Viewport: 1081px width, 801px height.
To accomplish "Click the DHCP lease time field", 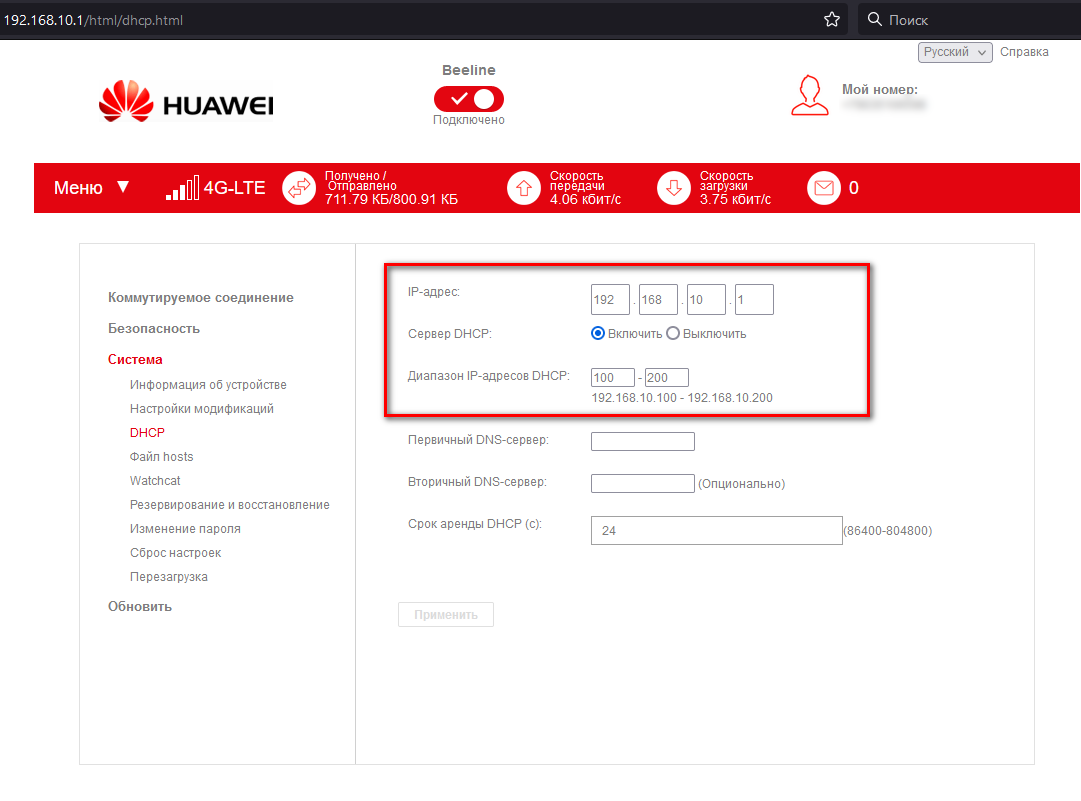I will pos(716,531).
